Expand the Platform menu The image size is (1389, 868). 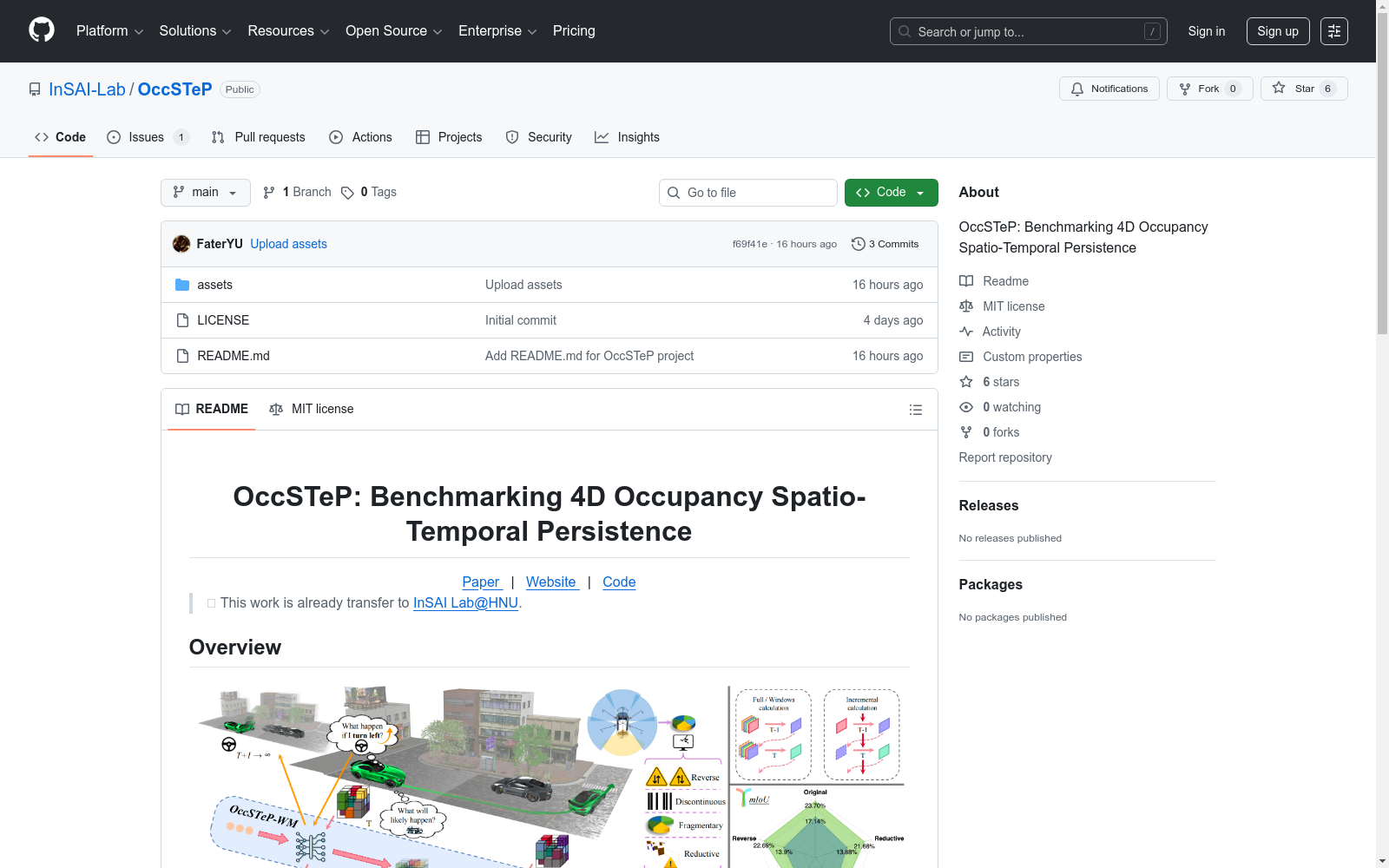(109, 31)
